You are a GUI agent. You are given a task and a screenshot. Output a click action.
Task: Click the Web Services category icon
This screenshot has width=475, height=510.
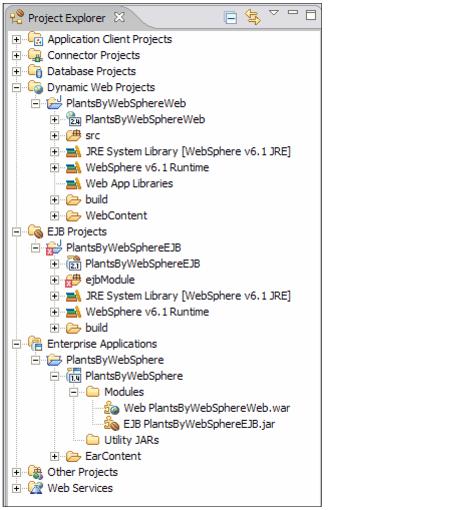coord(35,488)
